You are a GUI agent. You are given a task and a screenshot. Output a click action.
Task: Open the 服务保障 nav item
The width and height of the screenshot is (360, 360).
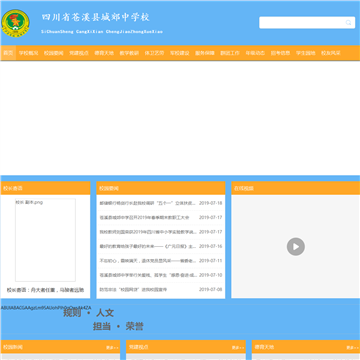pos(205,53)
